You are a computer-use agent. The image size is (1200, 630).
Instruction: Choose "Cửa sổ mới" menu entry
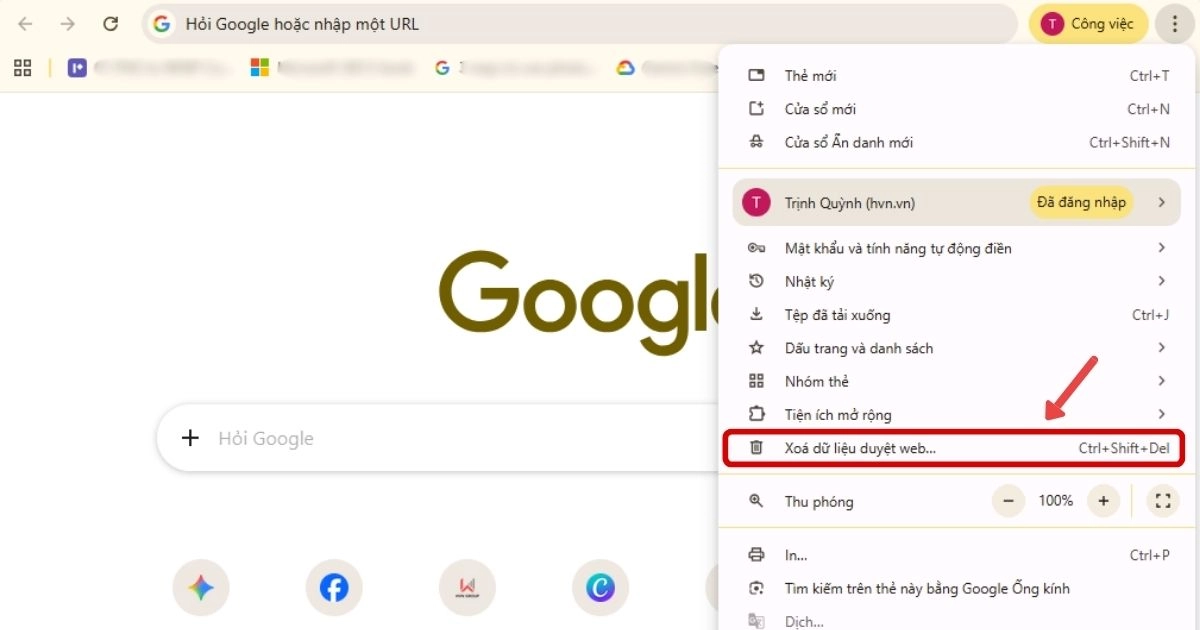point(958,109)
